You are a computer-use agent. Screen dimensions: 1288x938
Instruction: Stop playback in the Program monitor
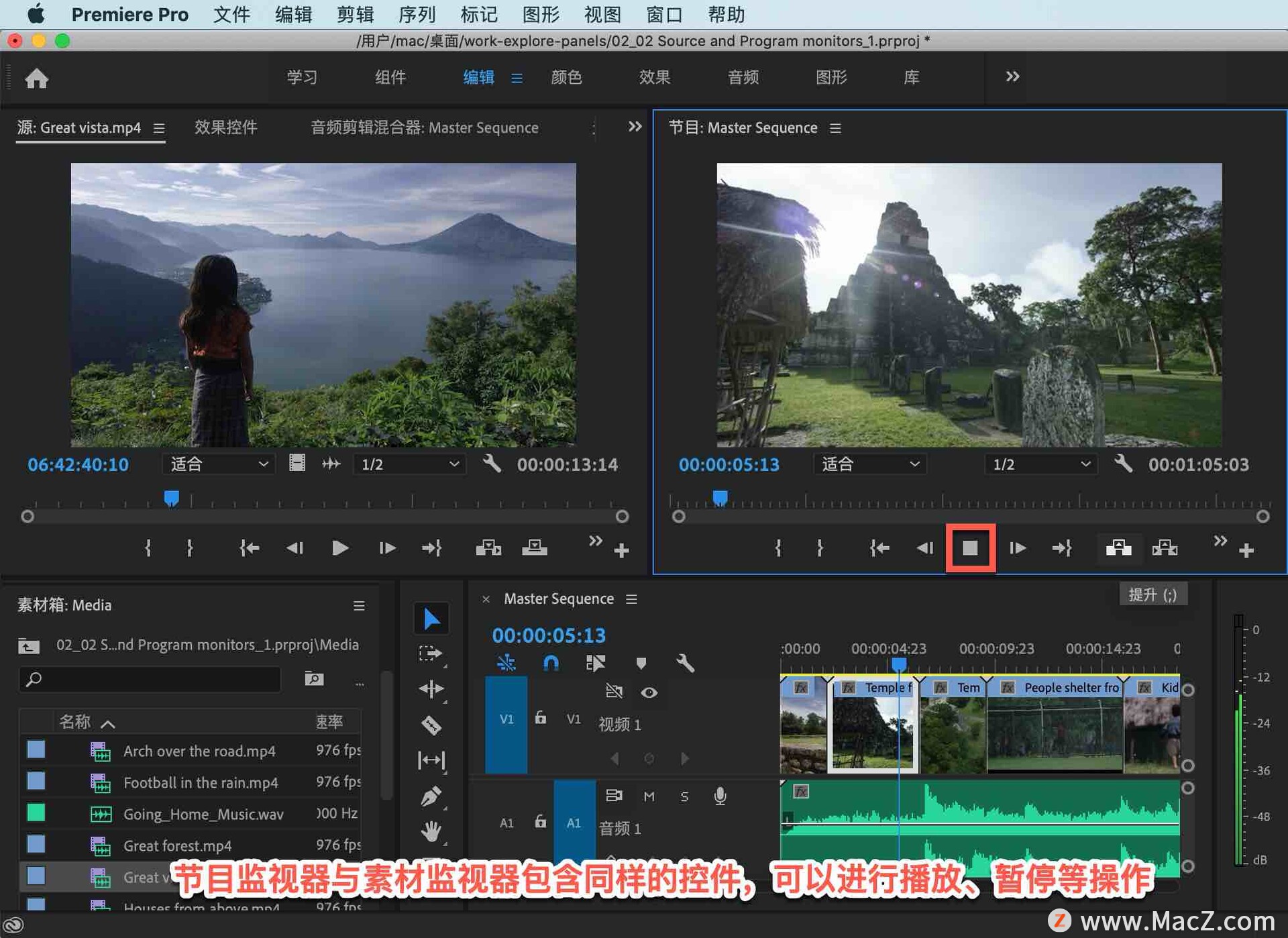970,548
